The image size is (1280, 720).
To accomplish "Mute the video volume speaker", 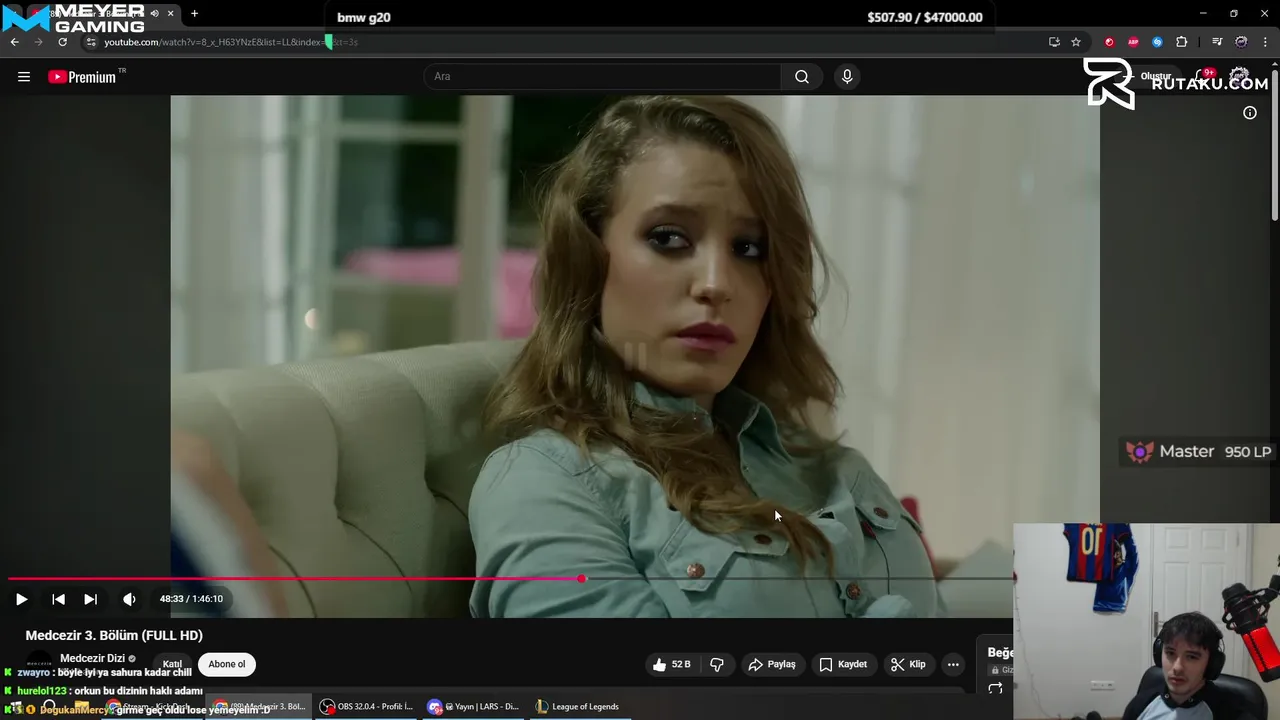I will tap(129, 599).
